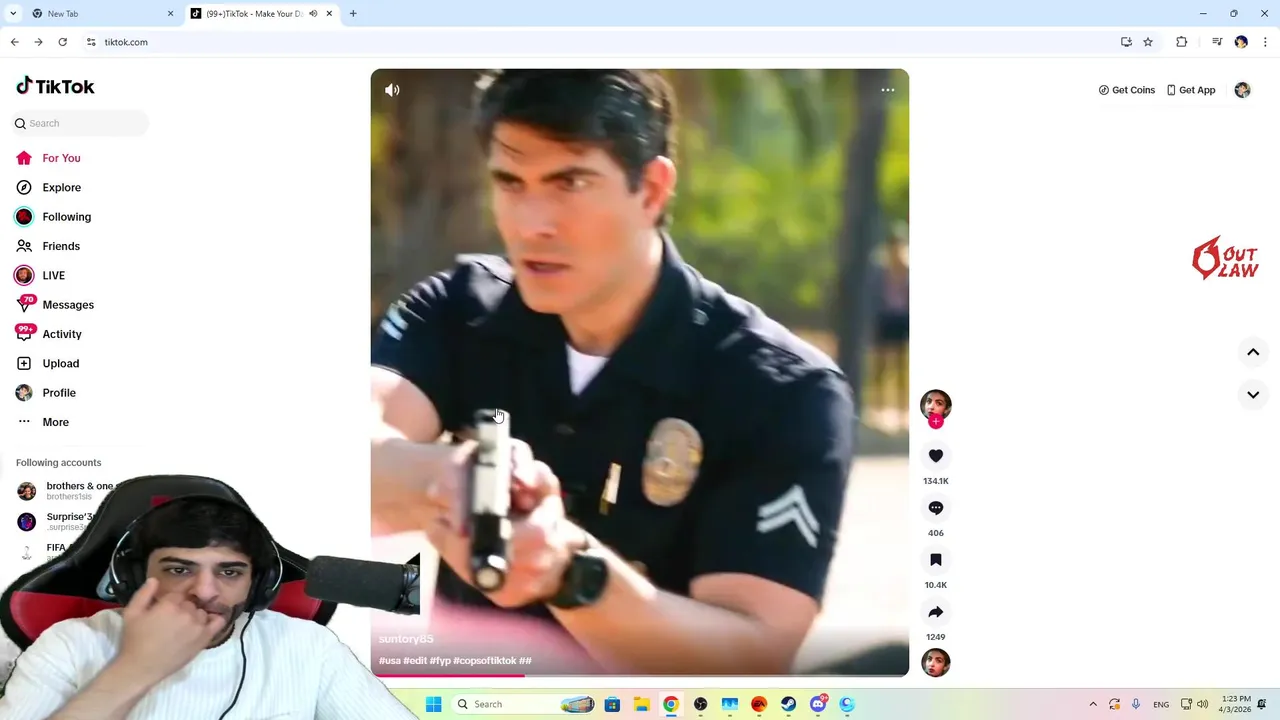Install the app with the address bar icon
The width and height of the screenshot is (1280, 720).
coord(1126,42)
